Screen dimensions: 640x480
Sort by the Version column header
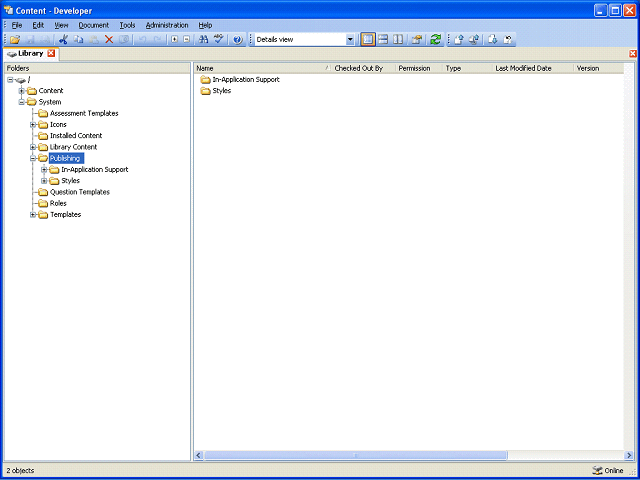pyautogui.click(x=598, y=68)
